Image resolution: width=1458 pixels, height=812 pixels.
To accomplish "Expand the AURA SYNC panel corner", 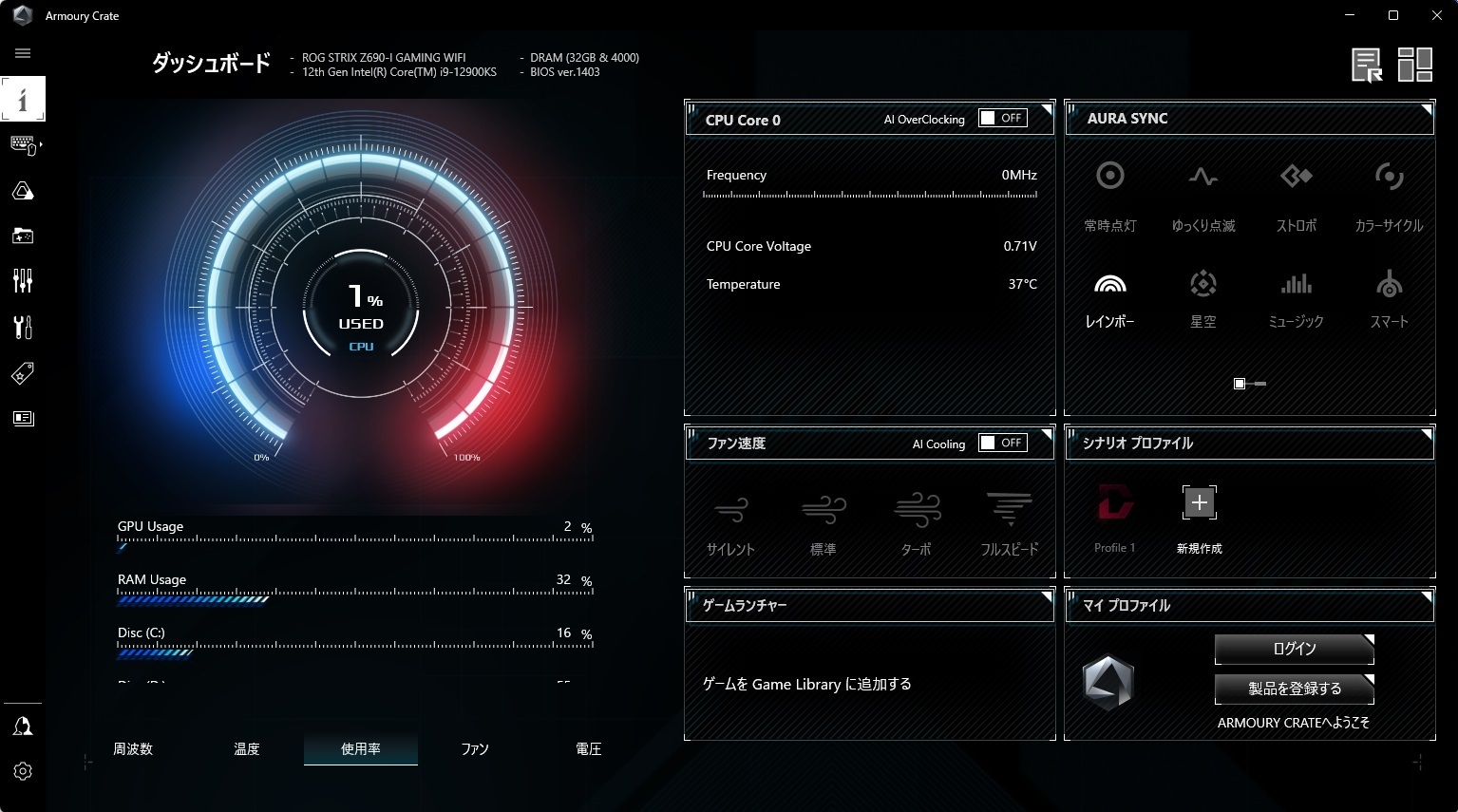I will [1427, 109].
